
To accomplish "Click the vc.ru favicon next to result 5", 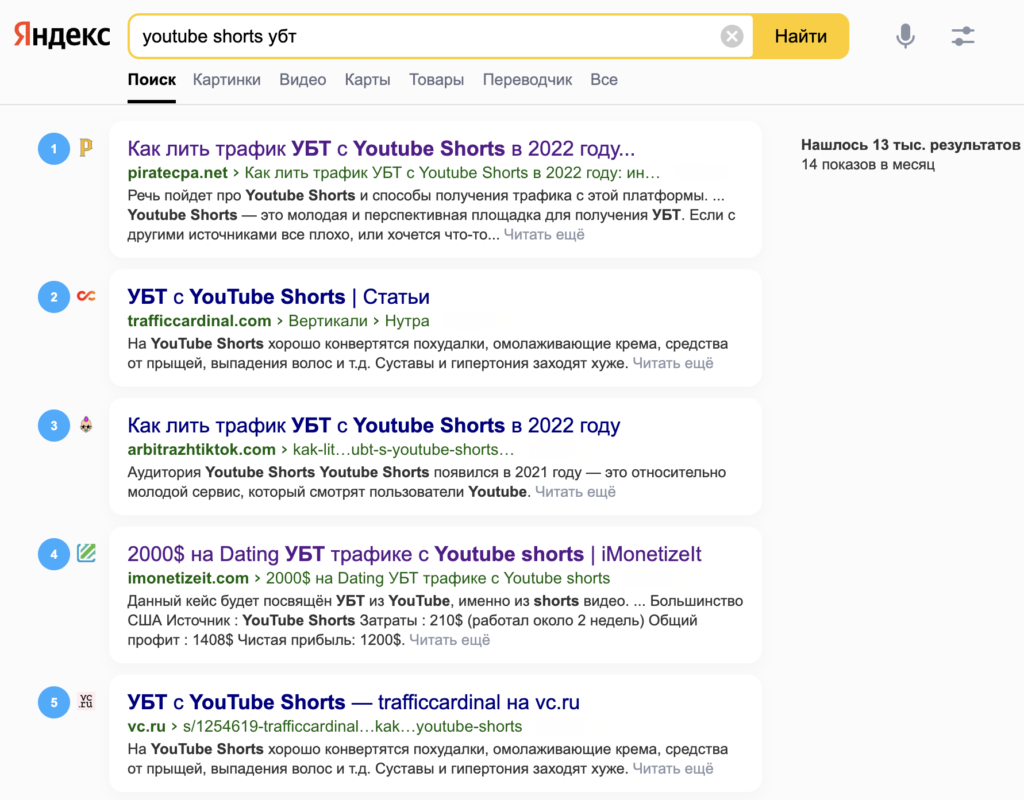I will (86, 701).
